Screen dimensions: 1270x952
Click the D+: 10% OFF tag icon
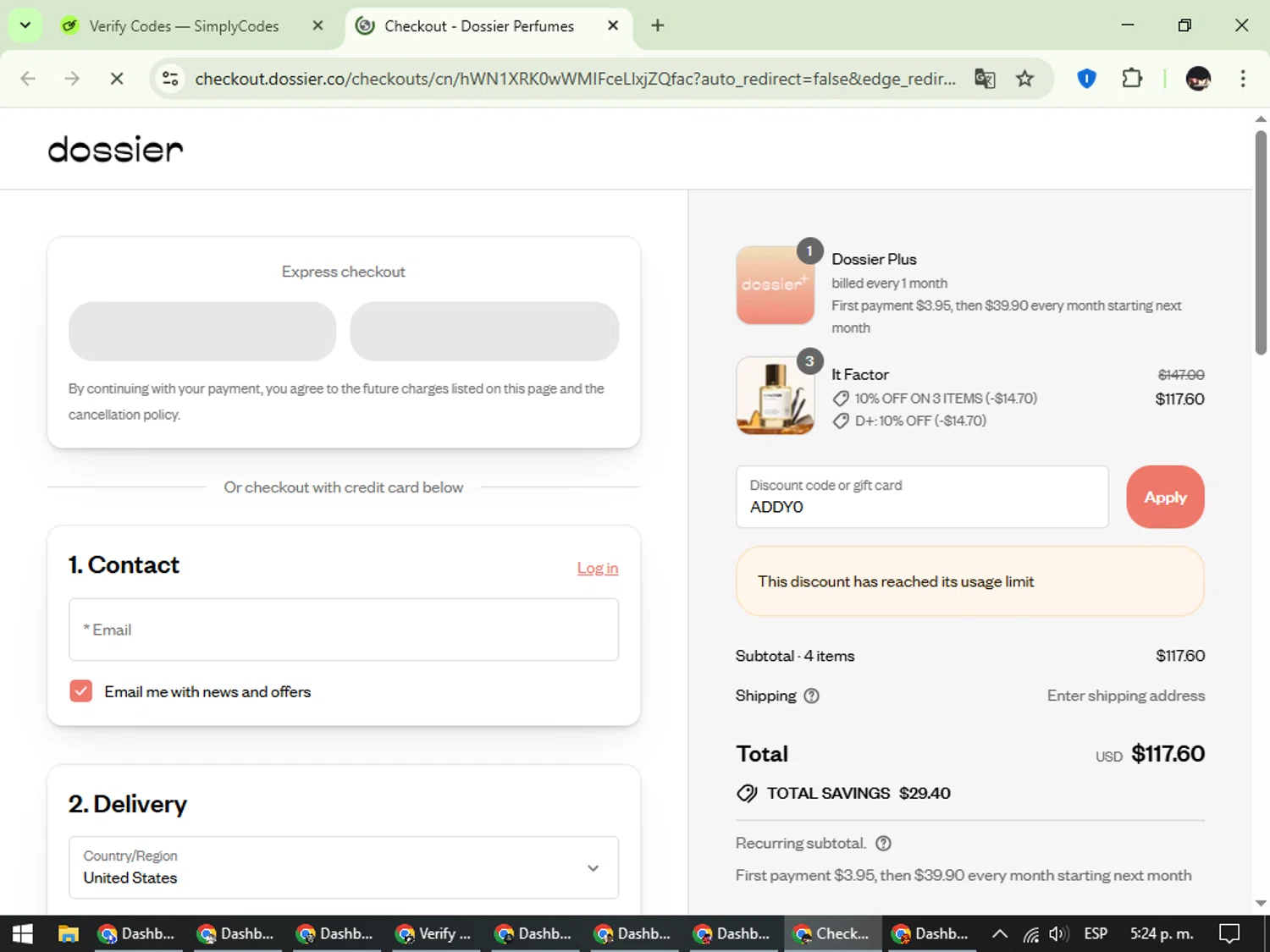(x=841, y=421)
